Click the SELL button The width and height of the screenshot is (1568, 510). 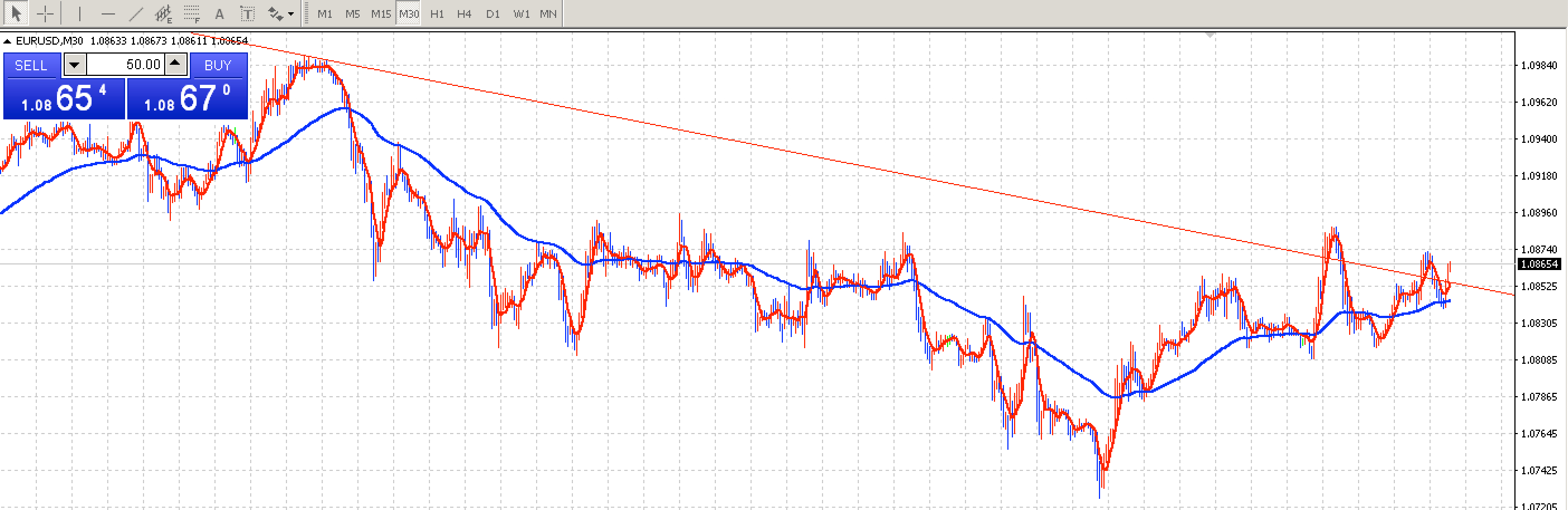point(32,65)
